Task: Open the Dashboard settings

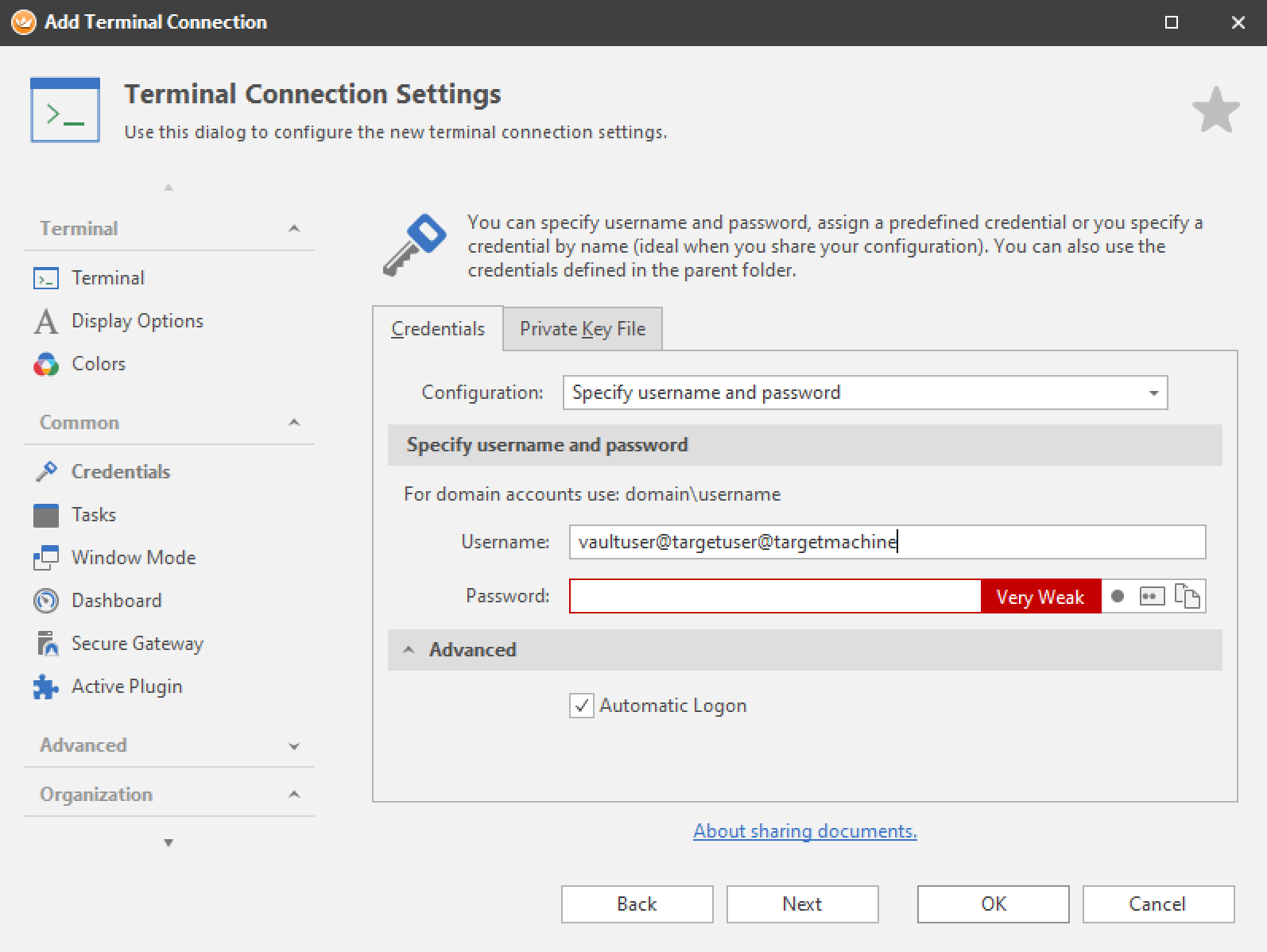Action: point(116,601)
